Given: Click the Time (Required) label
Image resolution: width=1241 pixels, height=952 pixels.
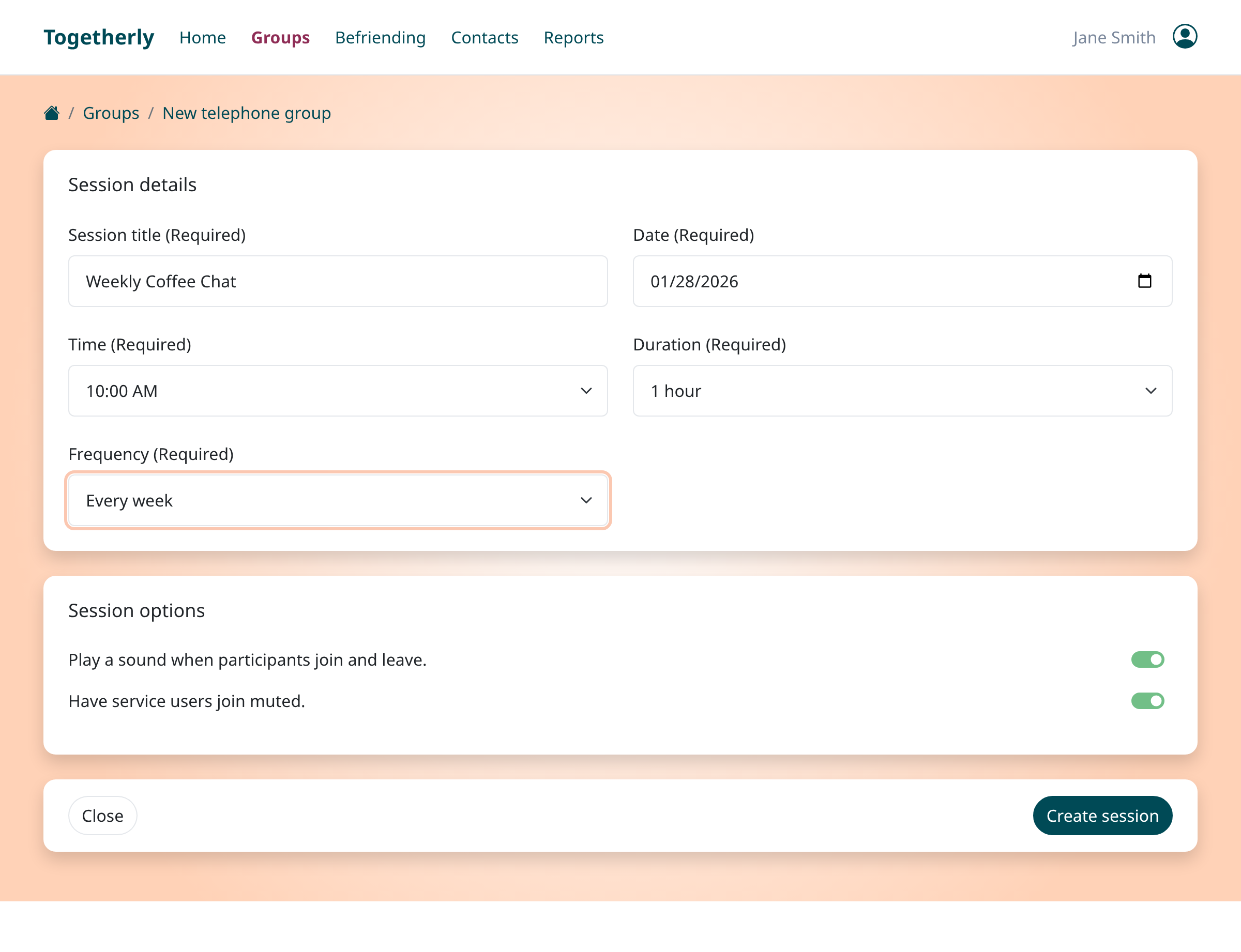Looking at the screenshot, I should point(130,345).
